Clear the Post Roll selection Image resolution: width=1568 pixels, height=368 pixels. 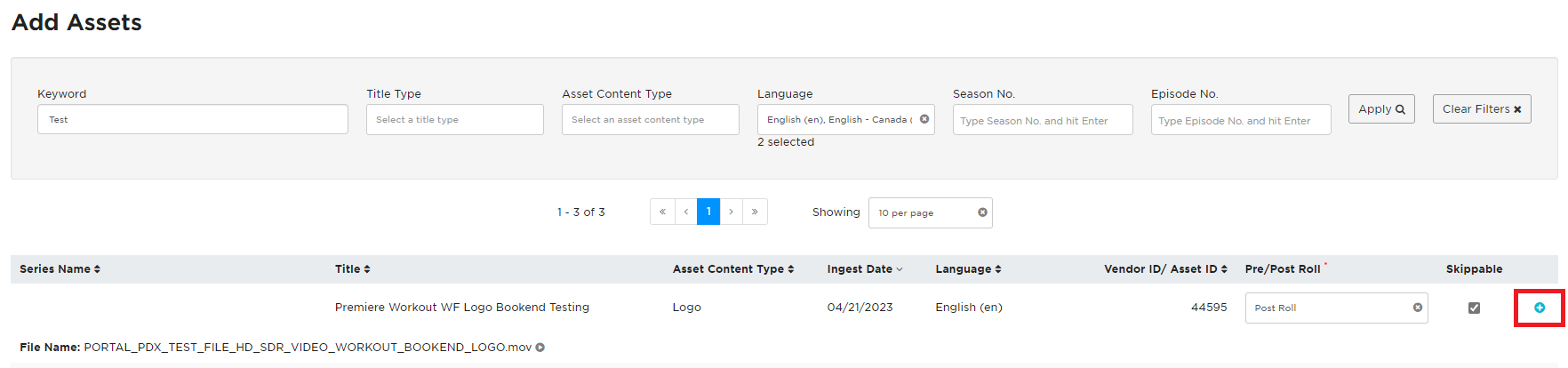[x=1418, y=308]
